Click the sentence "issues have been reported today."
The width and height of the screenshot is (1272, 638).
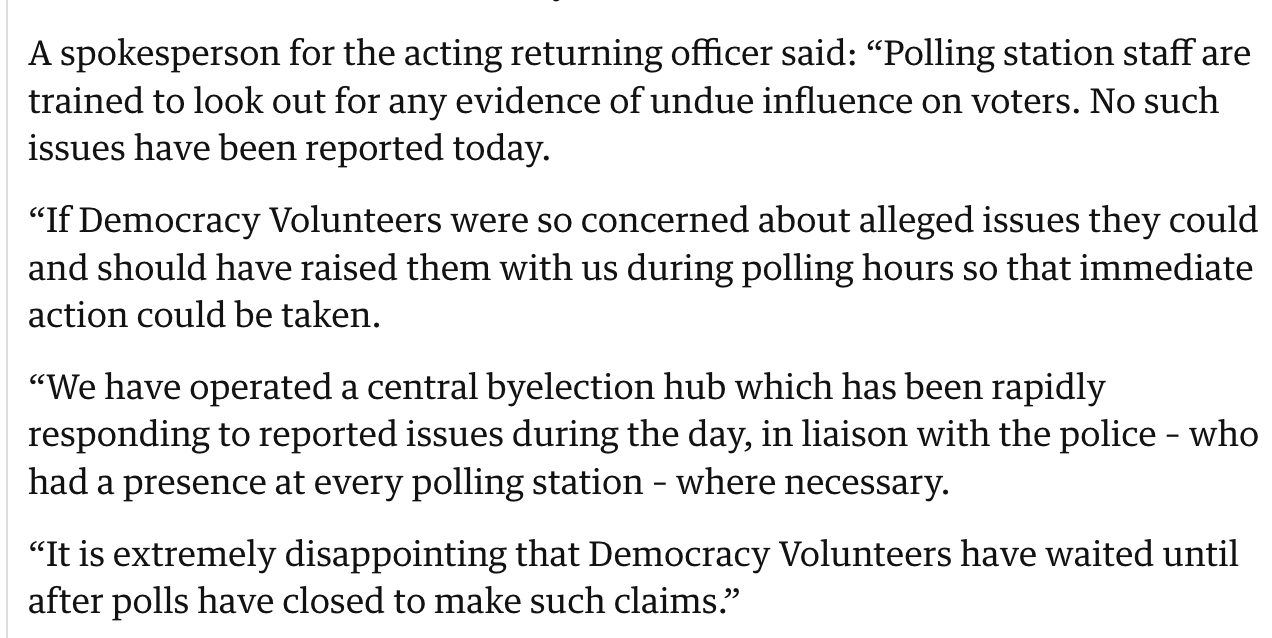pyautogui.click(x=289, y=148)
